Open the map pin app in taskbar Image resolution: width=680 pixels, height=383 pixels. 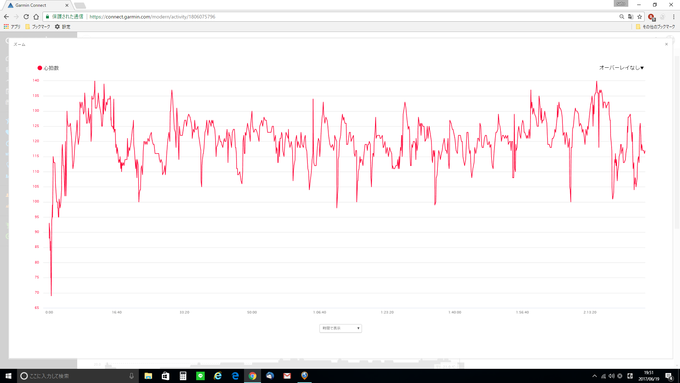pos(304,376)
